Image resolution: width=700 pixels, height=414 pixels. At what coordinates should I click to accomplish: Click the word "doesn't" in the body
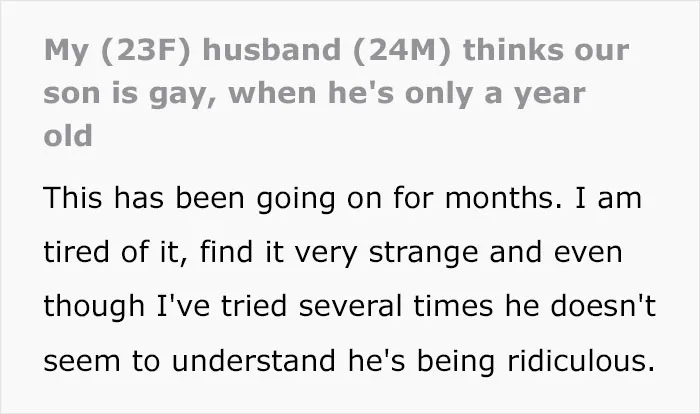click(x=603, y=306)
